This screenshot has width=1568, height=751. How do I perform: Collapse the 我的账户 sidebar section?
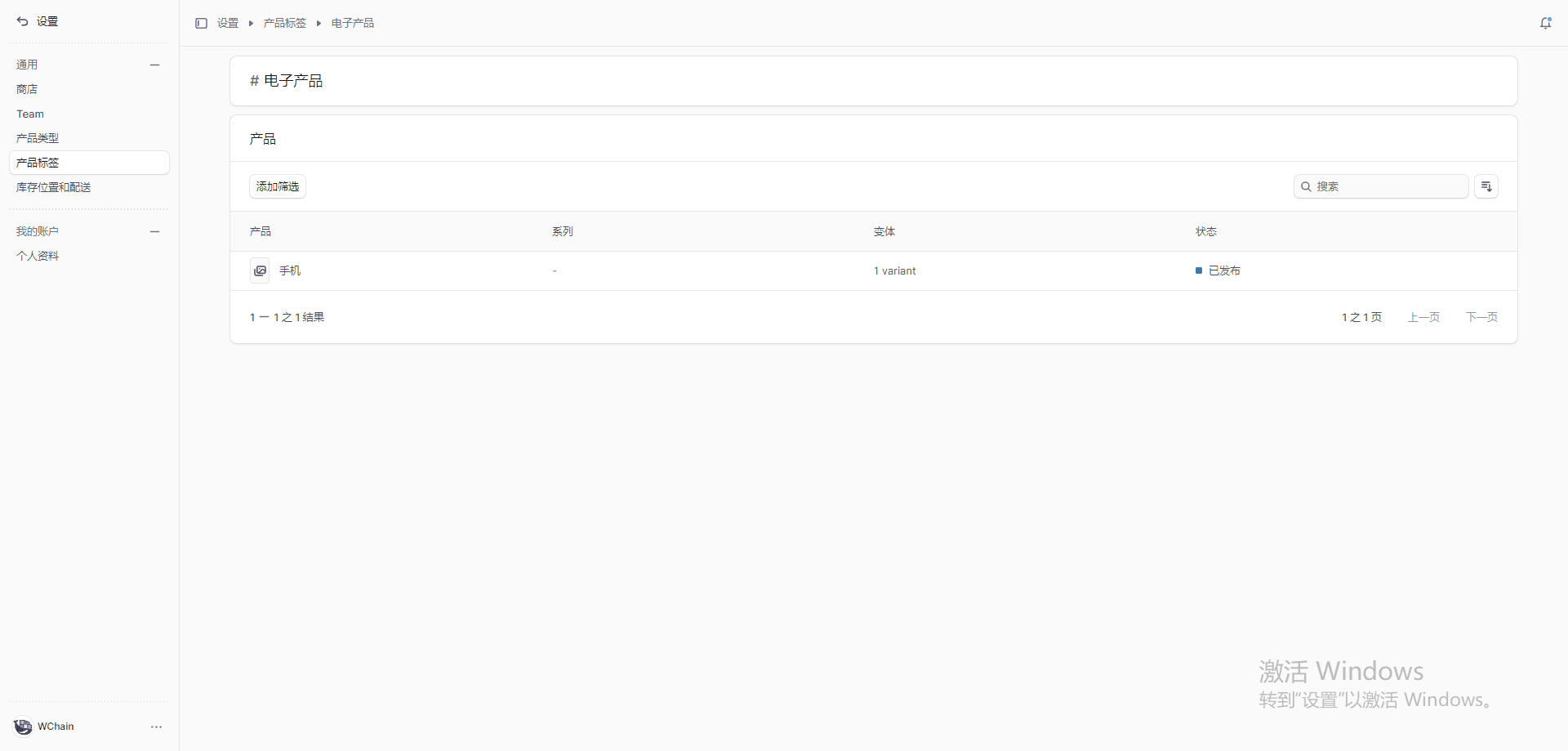(x=154, y=231)
